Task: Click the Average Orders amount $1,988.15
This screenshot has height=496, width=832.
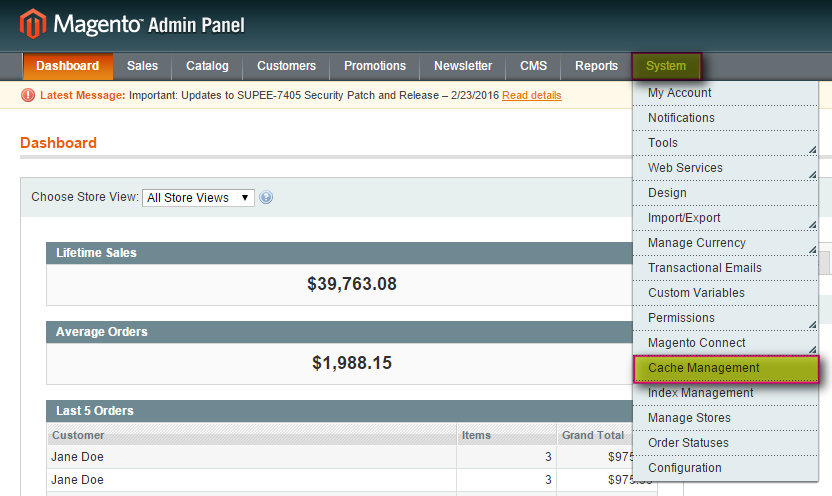Action: coord(352,363)
